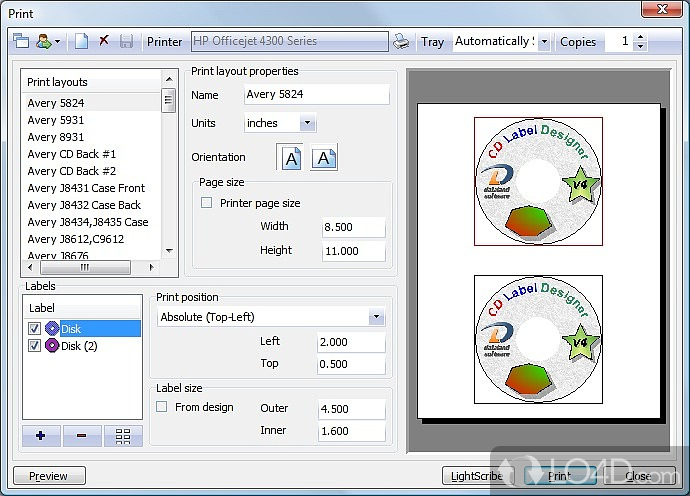The height and width of the screenshot is (496, 690).
Task: Tick the From design checkbox
Action: (162, 407)
